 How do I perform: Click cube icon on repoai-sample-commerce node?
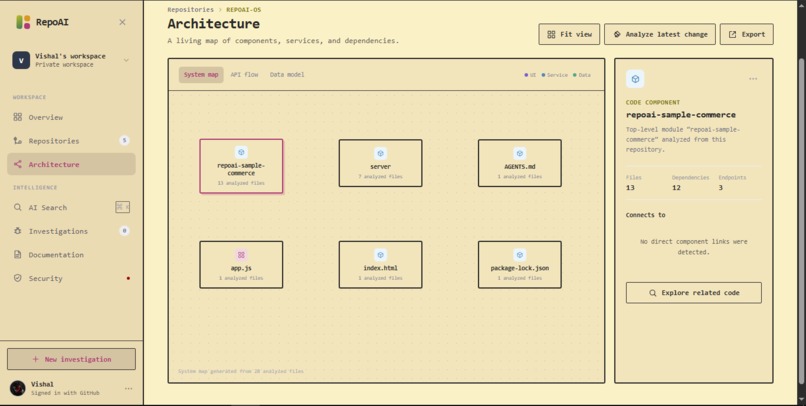click(x=241, y=152)
